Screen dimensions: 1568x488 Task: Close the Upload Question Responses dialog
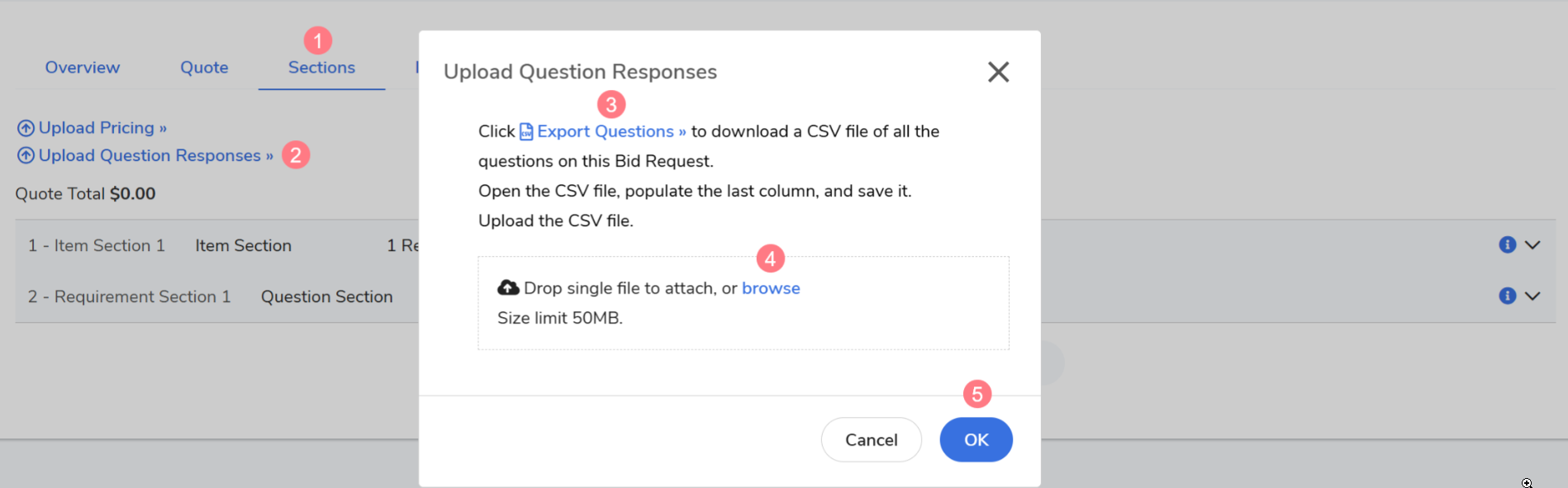point(998,72)
